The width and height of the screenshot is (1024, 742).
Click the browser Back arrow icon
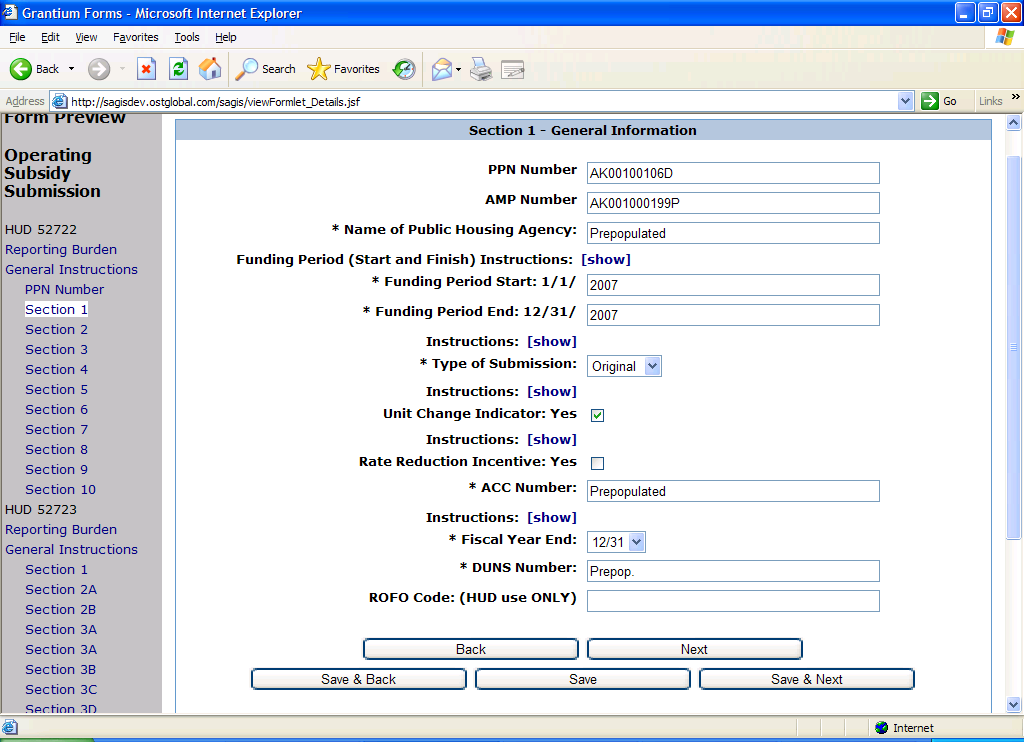click(x=22, y=69)
